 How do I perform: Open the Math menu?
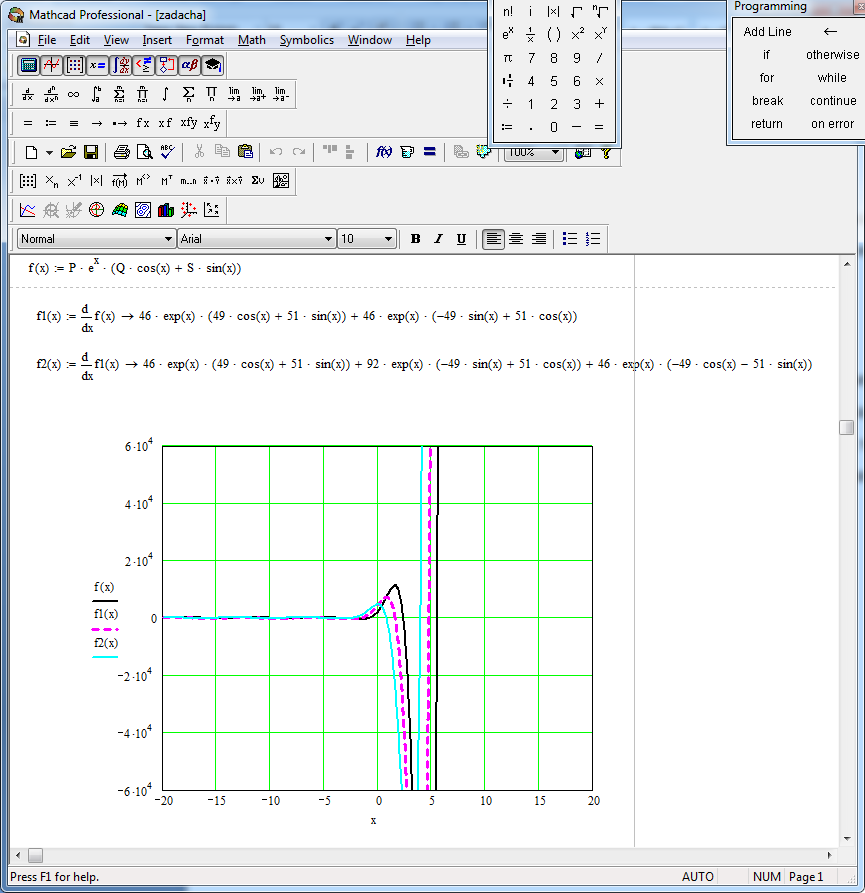252,40
